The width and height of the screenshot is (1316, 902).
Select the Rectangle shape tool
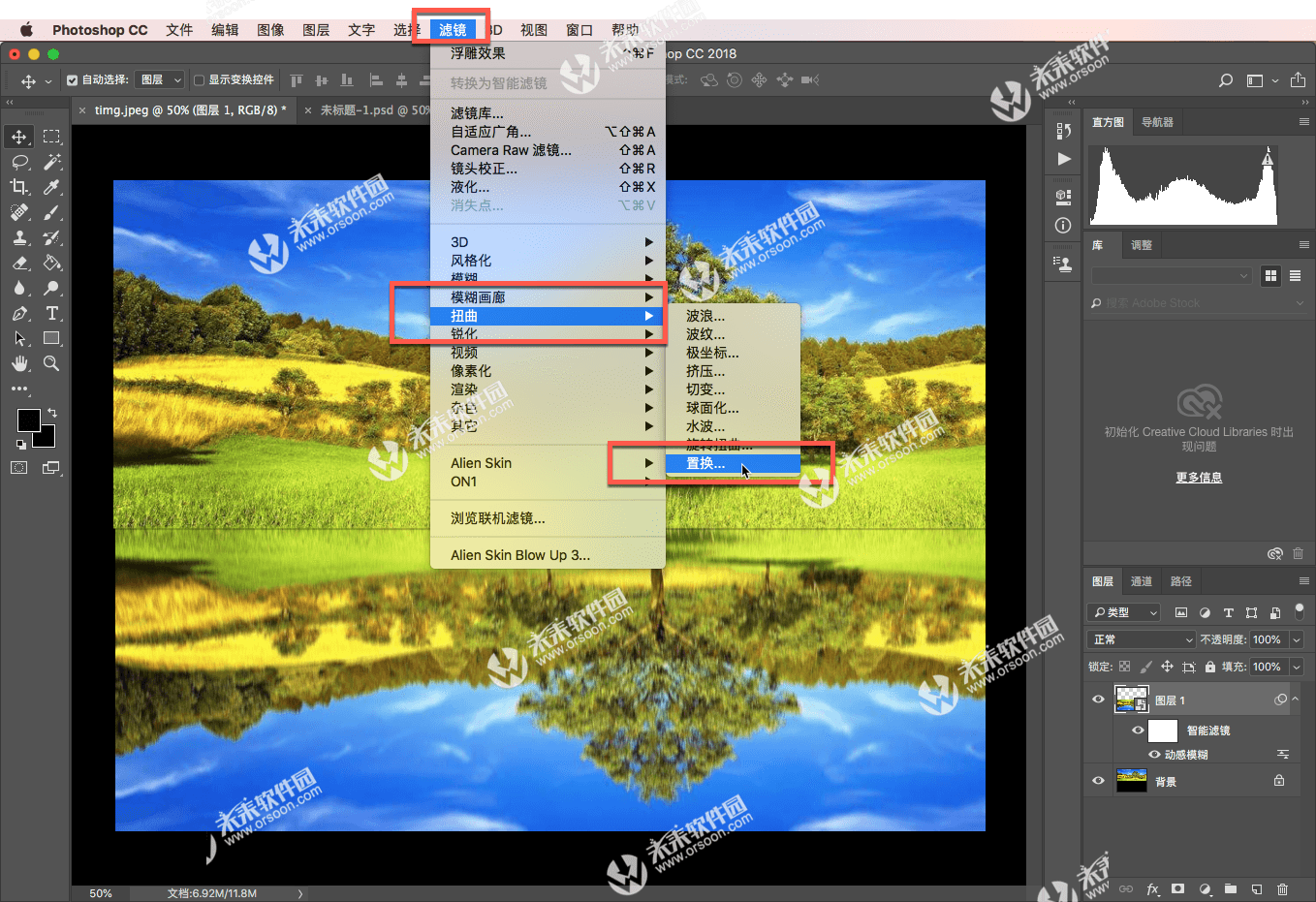[x=52, y=338]
